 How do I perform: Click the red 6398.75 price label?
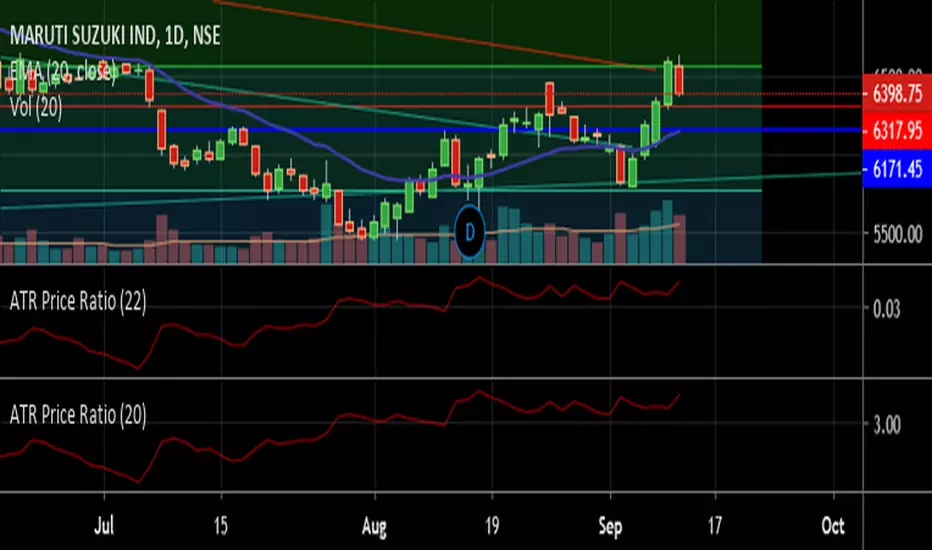(x=897, y=93)
